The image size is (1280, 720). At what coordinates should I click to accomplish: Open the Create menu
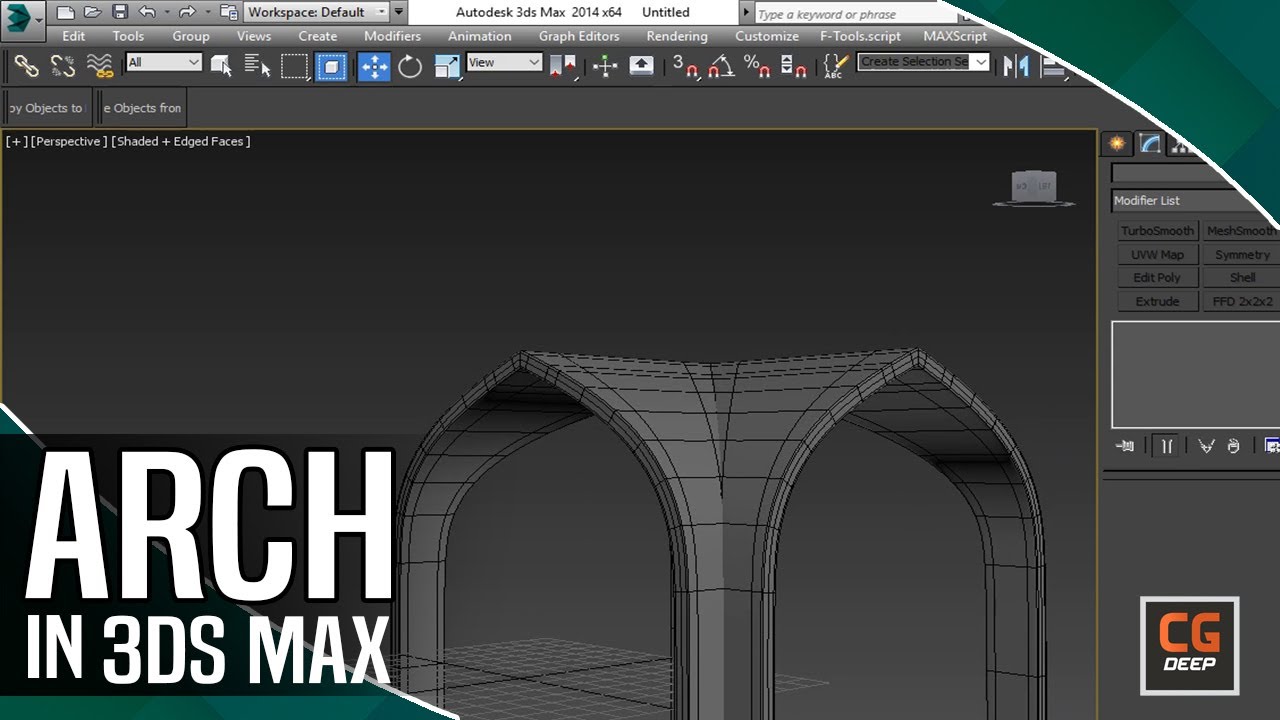click(318, 36)
